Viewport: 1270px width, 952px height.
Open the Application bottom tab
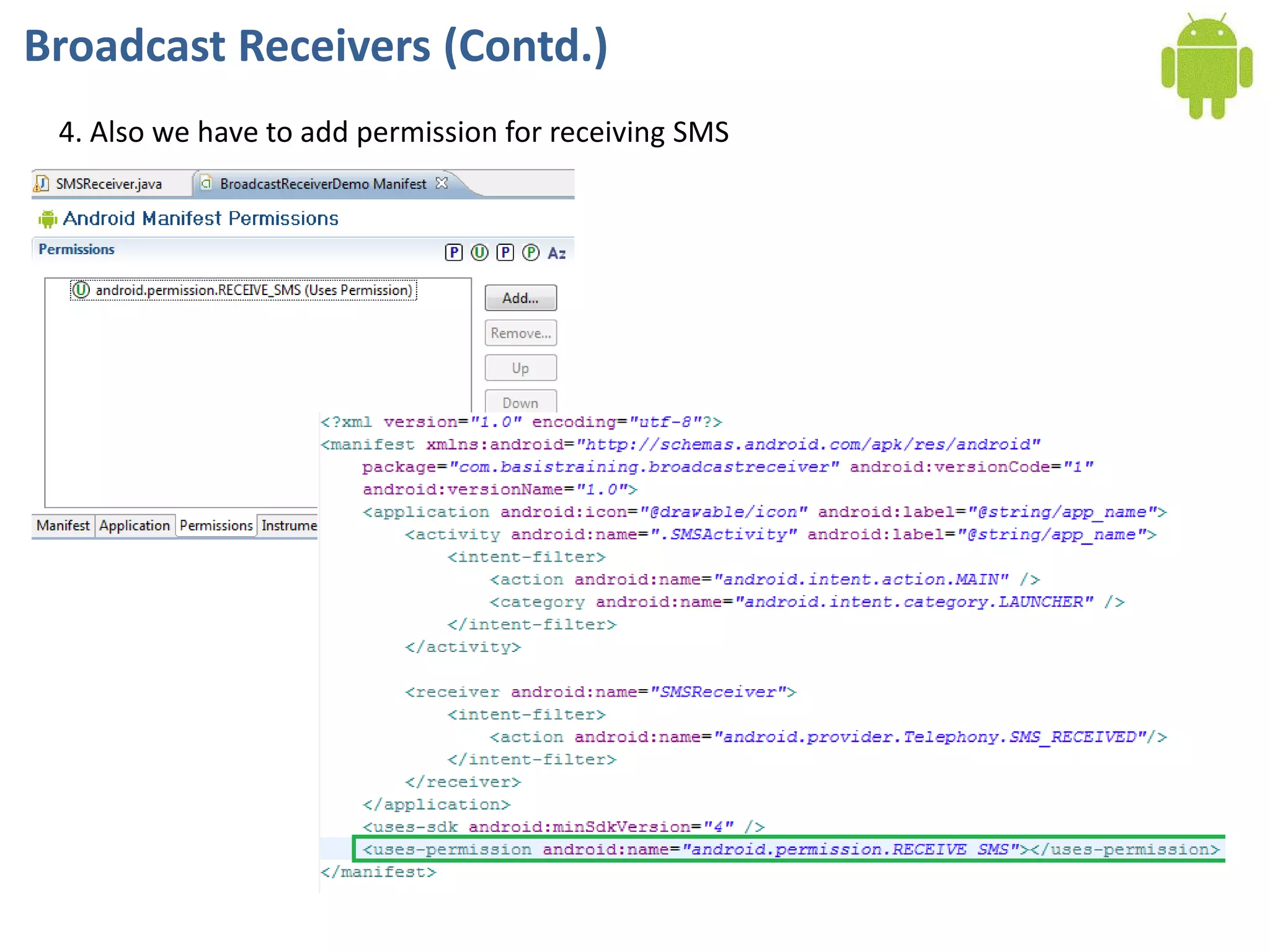click(x=135, y=526)
